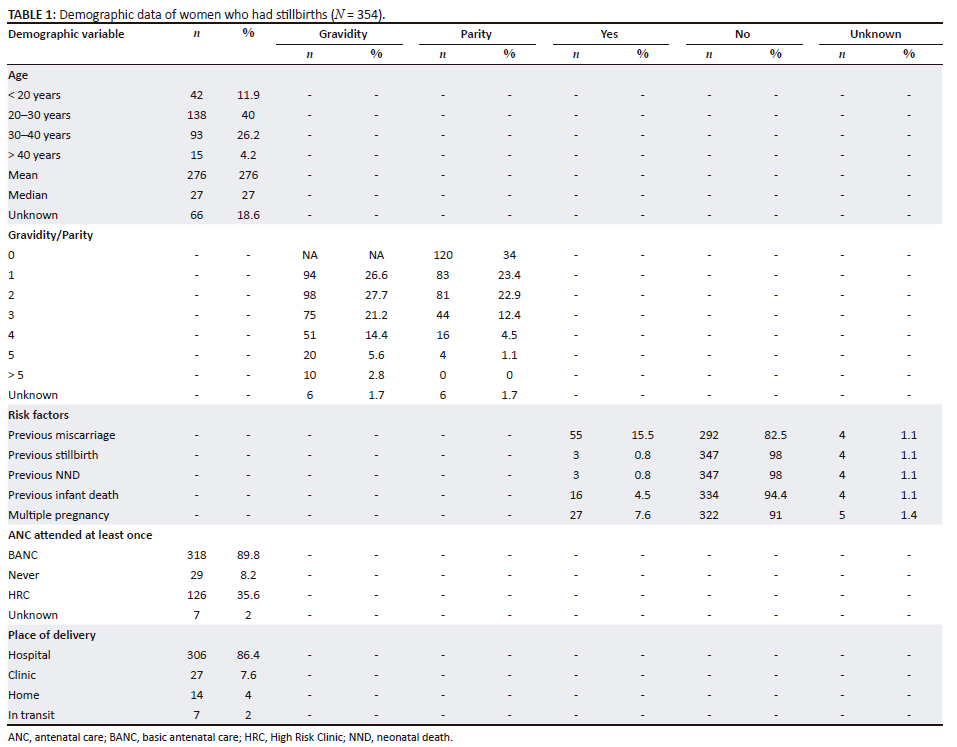Select the 'No' column header
Viewport: 957px width, 747px height.
[x=742, y=34]
